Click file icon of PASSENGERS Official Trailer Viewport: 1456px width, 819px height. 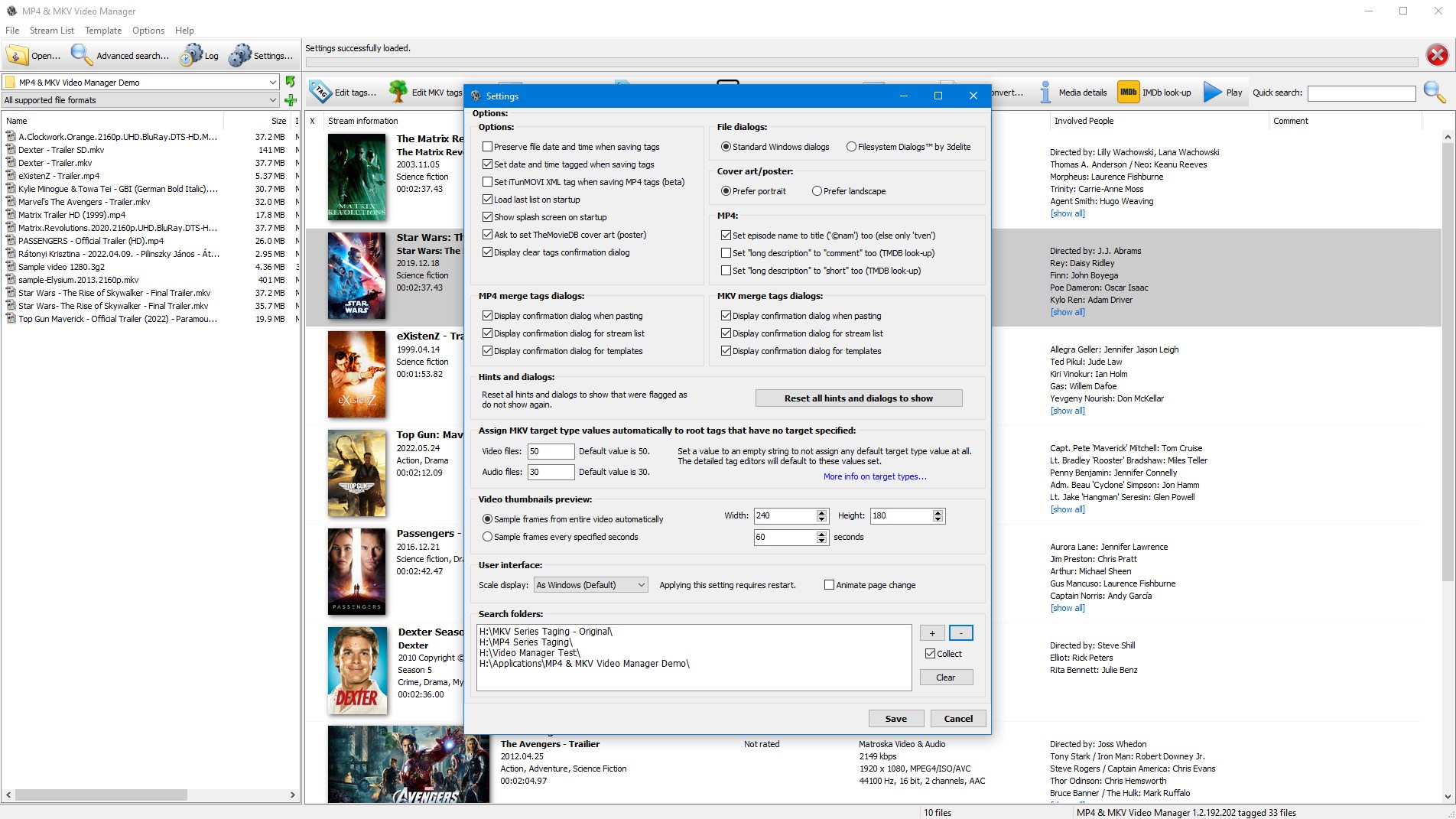(x=11, y=241)
